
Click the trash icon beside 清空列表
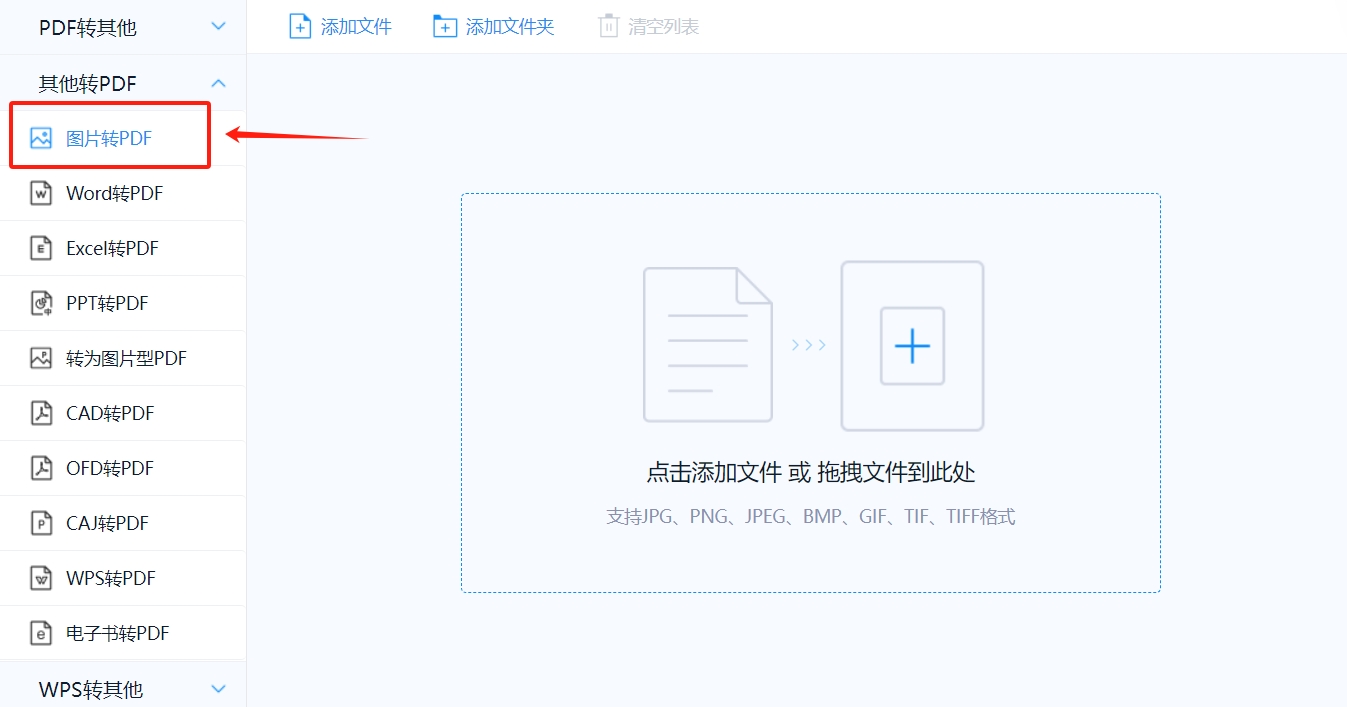pos(608,26)
